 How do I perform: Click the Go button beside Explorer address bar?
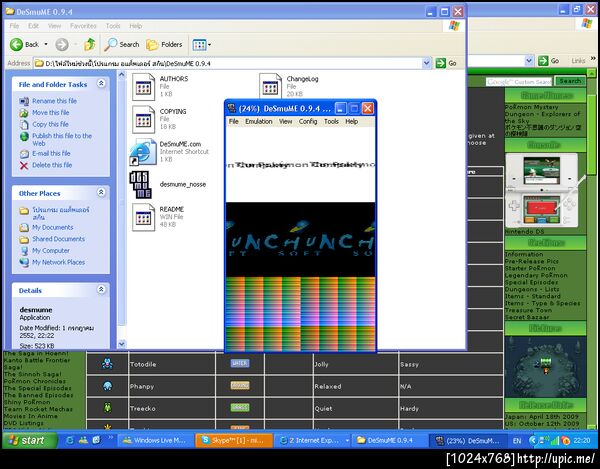[446, 63]
